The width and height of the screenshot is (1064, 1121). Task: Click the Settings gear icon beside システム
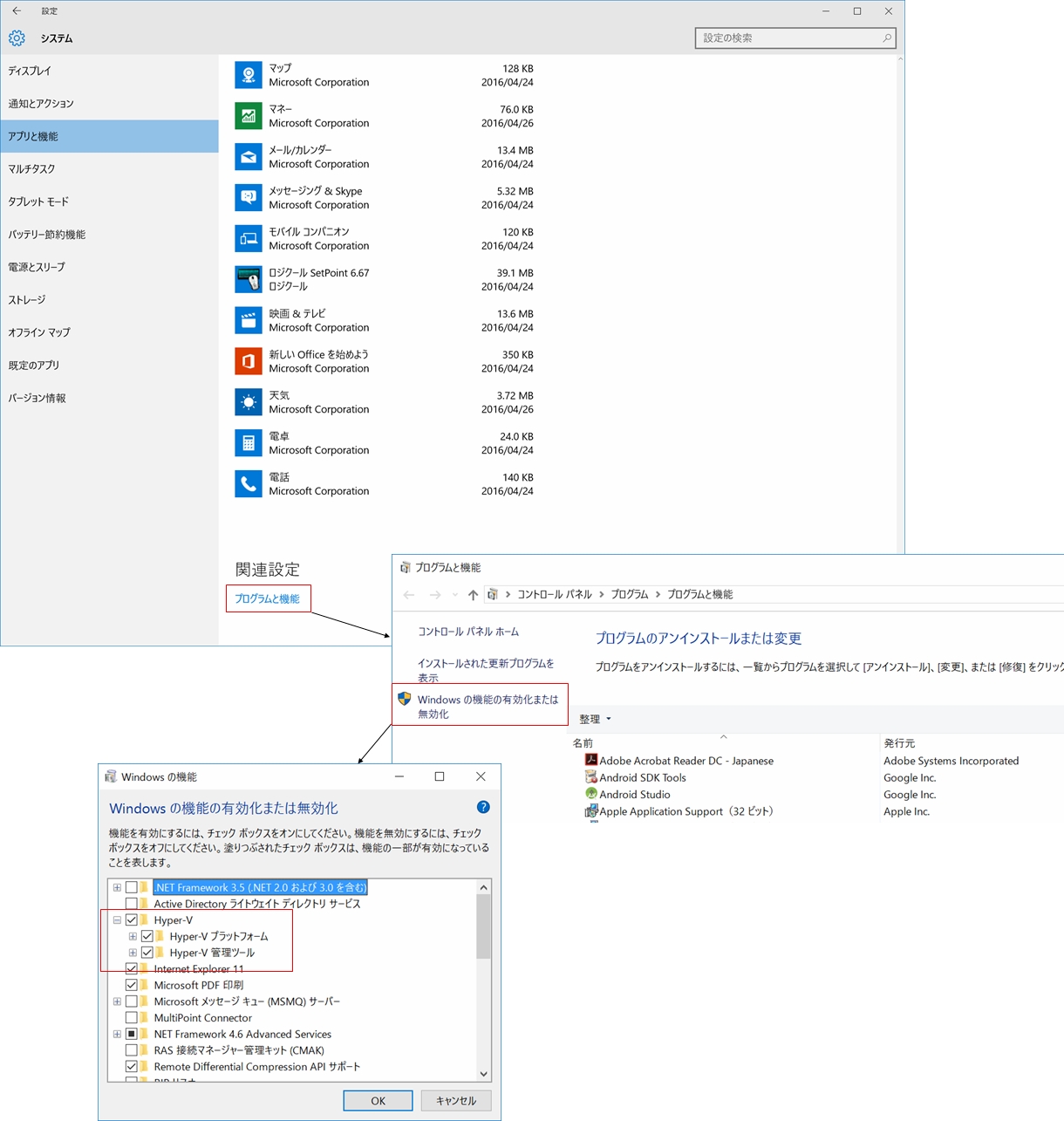click(17, 38)
